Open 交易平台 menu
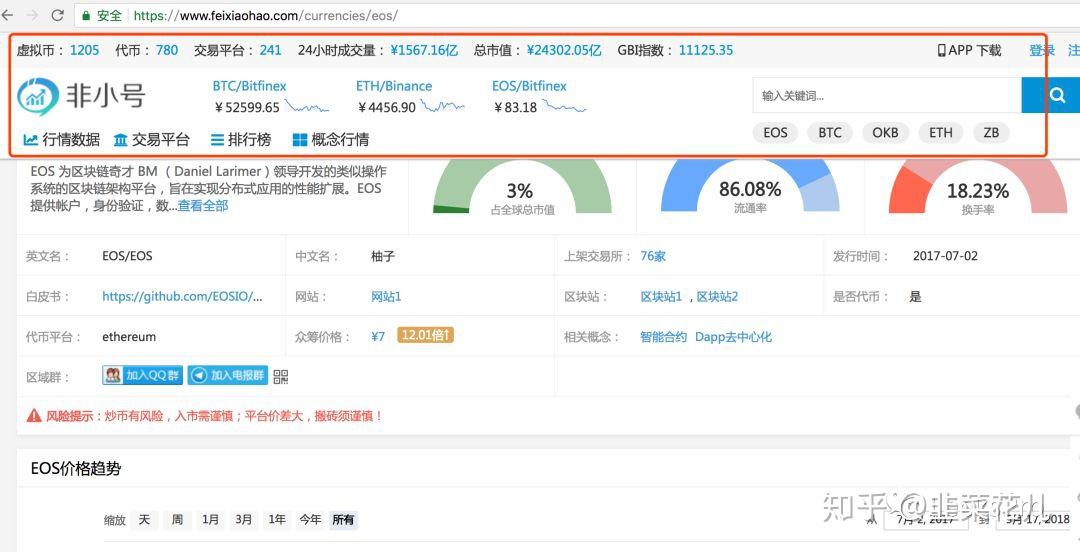Image resolution: width=1080 pixels, height=552 pixels. [151, 140]
